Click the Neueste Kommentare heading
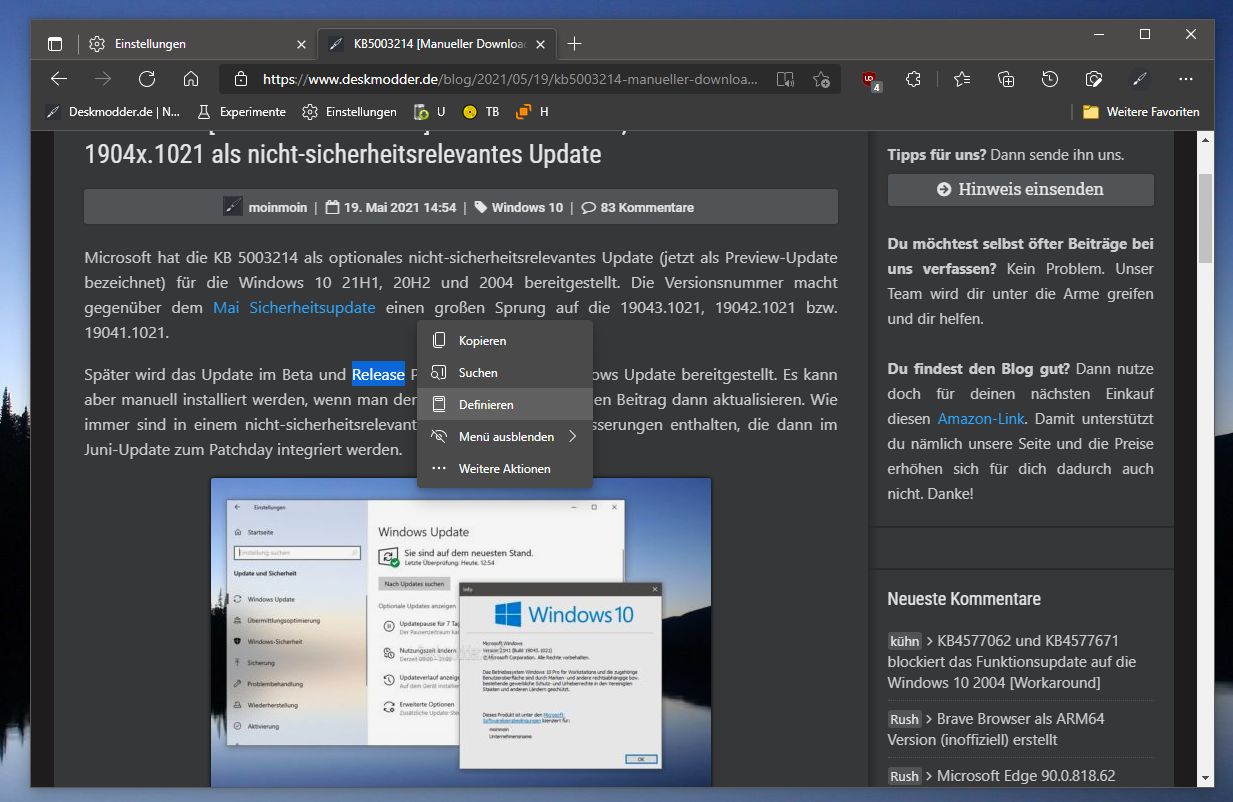The height and width of the screenshot is (802, 1233). click(964, 599)
